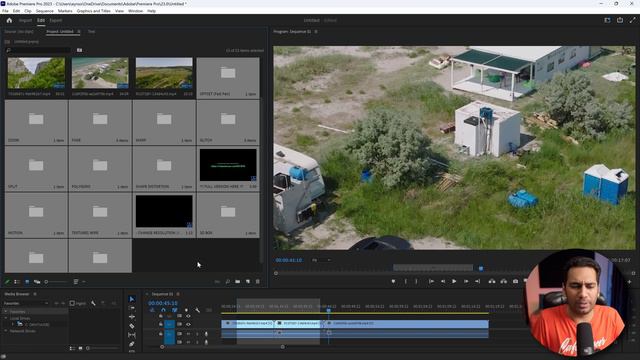The image size is (640, 360).
Task: Click New Item icon in Project panel
Action: point(248,282)
